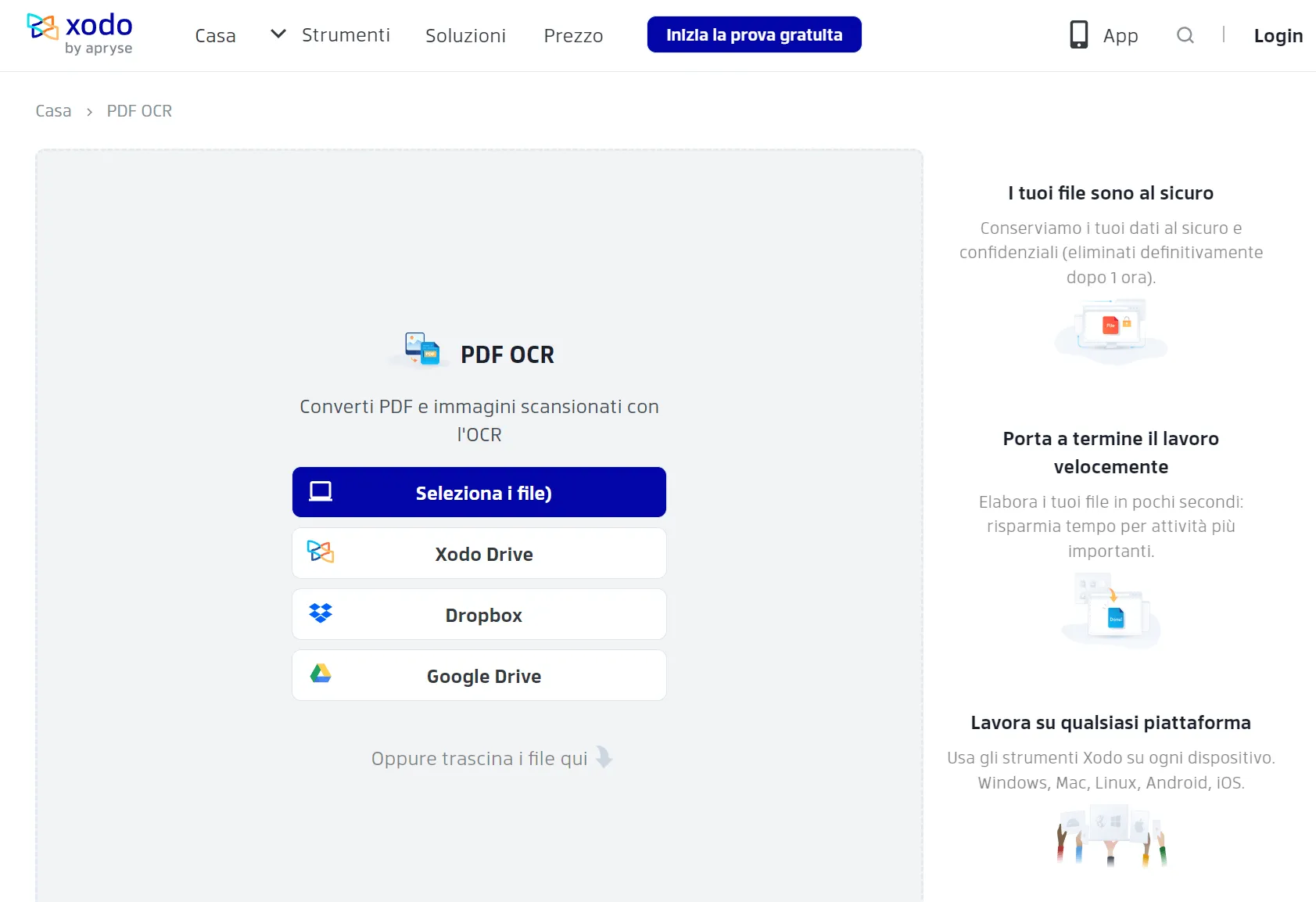This screenshot has width=1316, height=902.
Task: Choose files with Seleziona i file button
Action: [479, 492]
